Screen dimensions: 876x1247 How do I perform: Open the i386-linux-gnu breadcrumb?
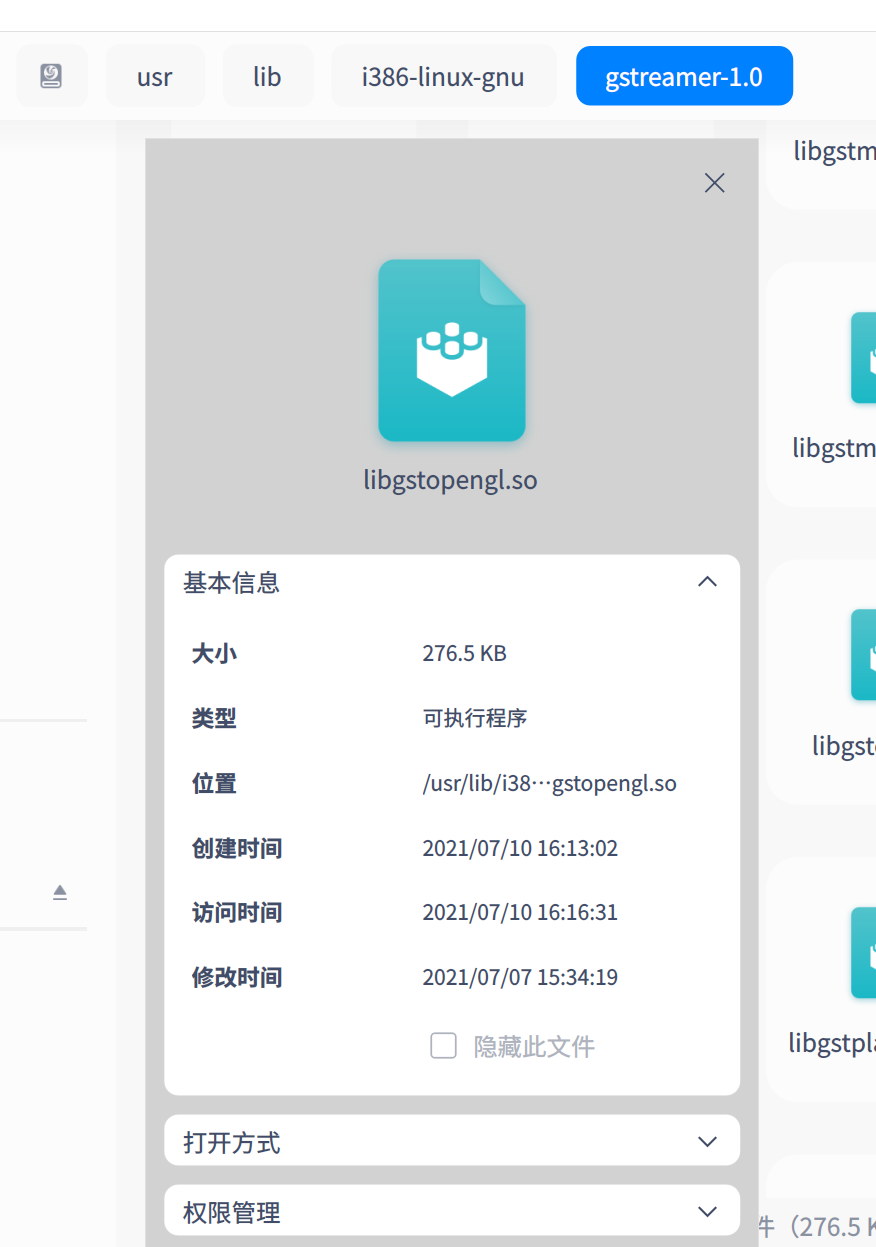(443, 76)
